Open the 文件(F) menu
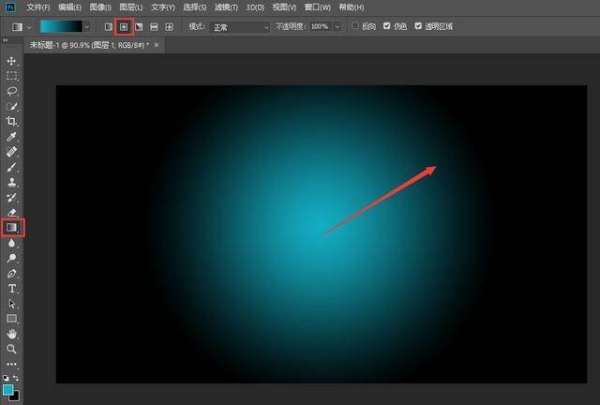 [38, 7]
